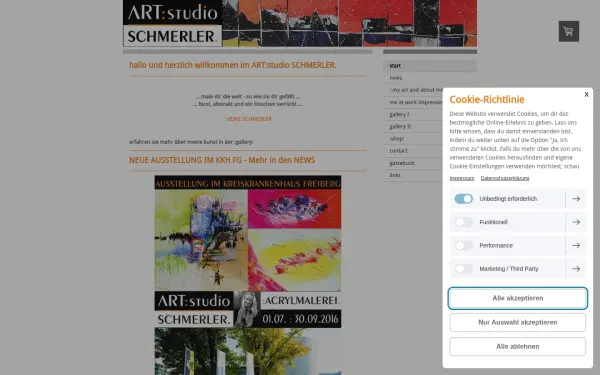
Task: Open the links menu item
Action: 413,175
